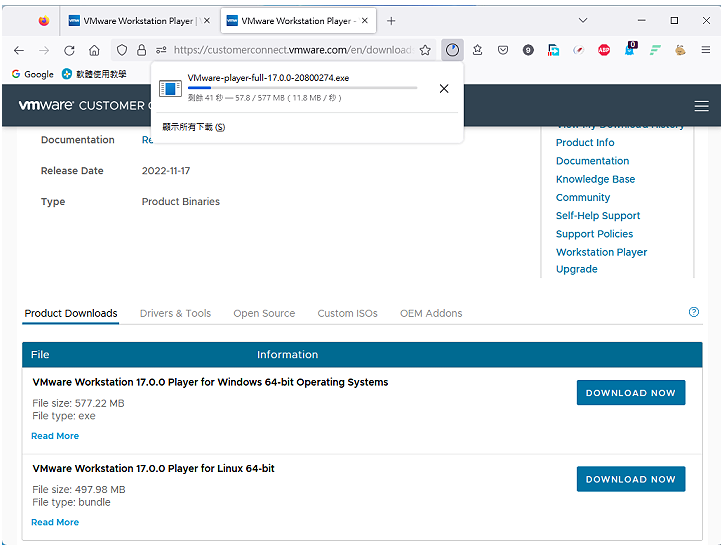Image resolution: width=721 pixels, height=546 pixels.
Task: Read More under Linux 64-bit Player
Action: click(55, 522)
